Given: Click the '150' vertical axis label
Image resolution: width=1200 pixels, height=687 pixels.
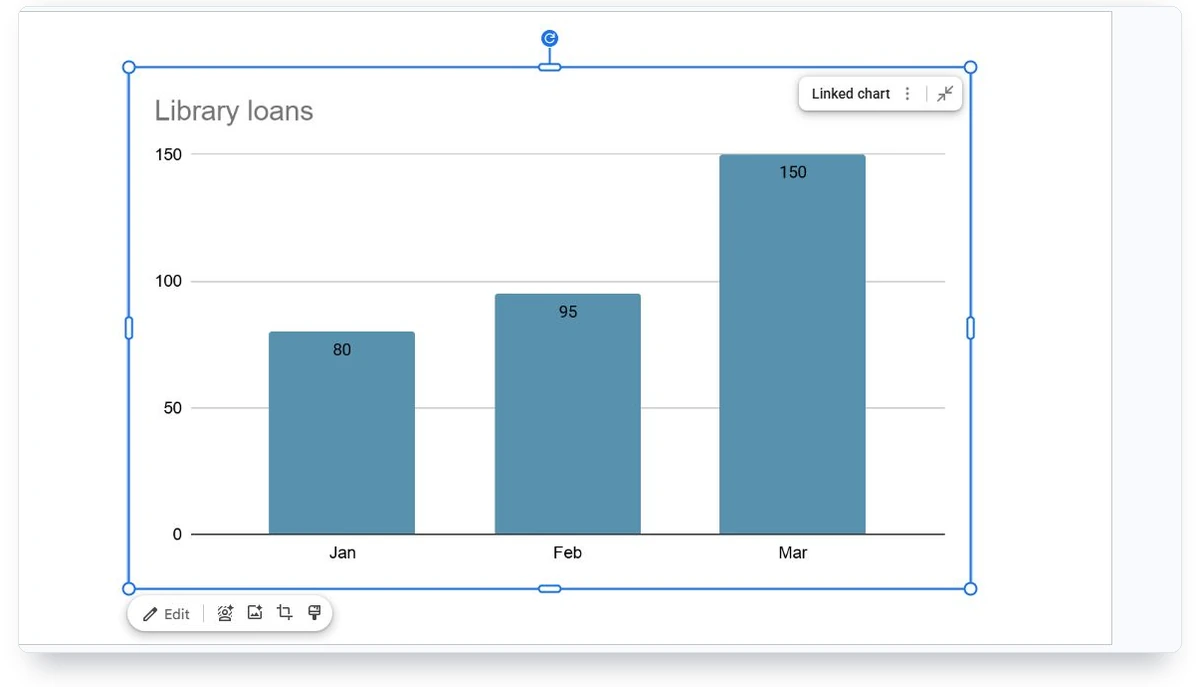Looking at the screenshot, I should [x=168, y=154].
